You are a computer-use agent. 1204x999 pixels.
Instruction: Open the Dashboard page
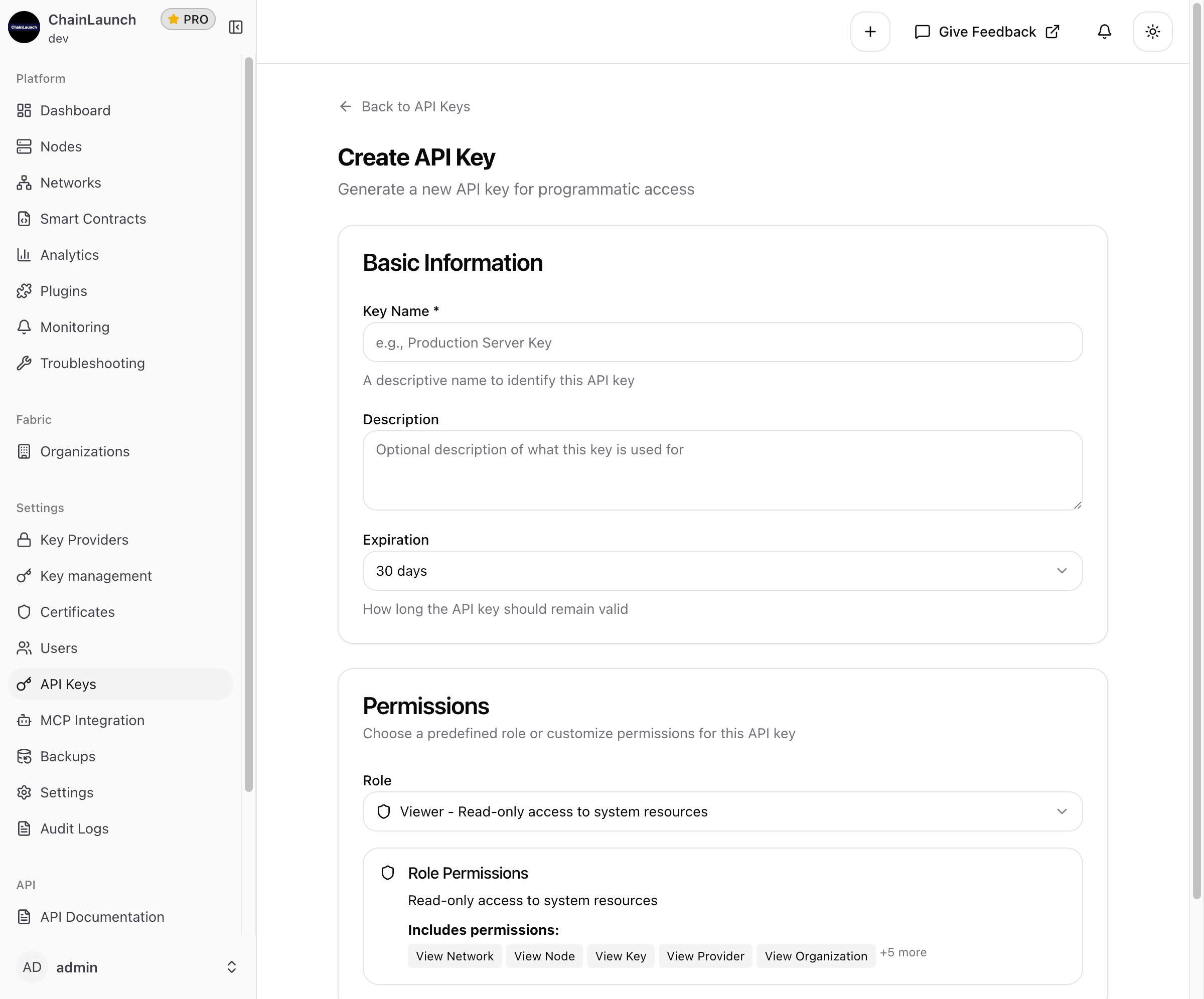[x=75, y=110]
